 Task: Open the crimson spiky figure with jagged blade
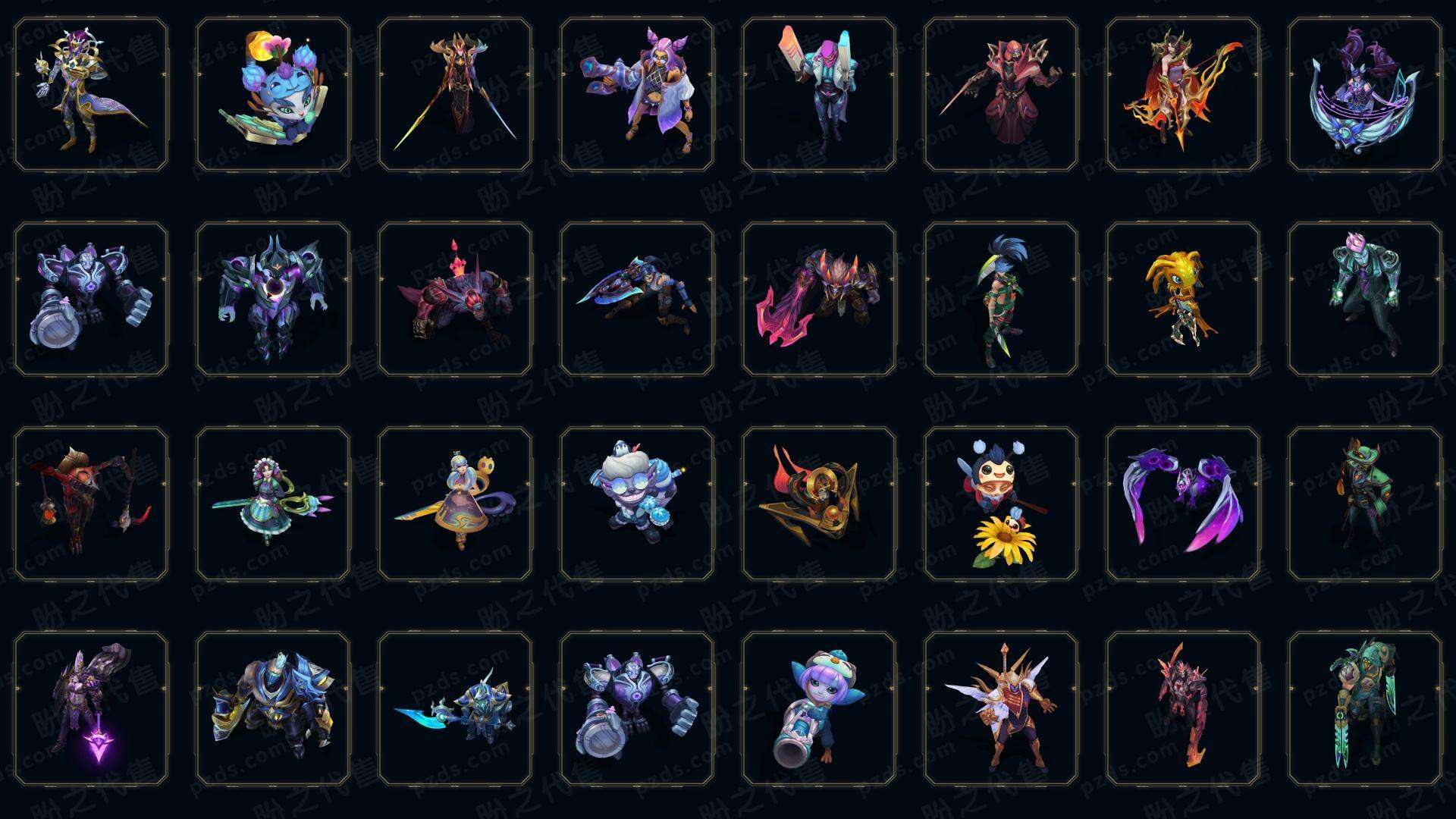pyautogui.click(x=1183, y=708)
